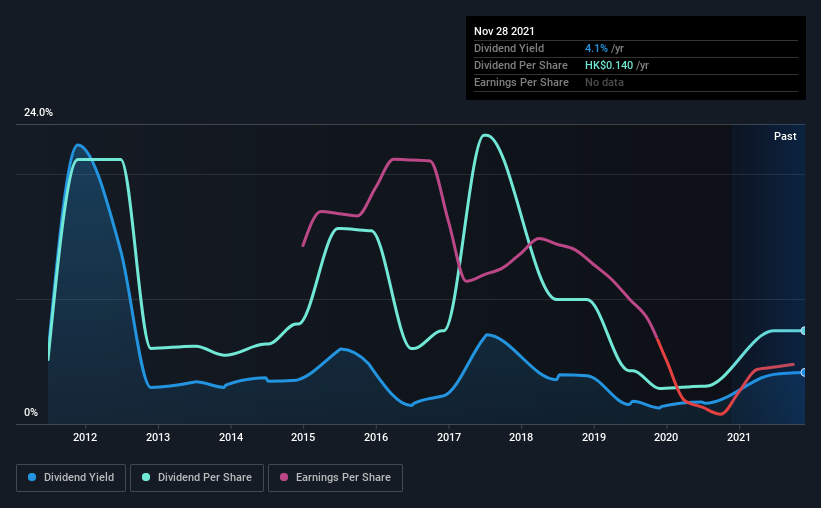Toggle the Earnings Per Share legend button
Image resolution: width=821 pixels, height=508 pixels.
coord(335,478)
